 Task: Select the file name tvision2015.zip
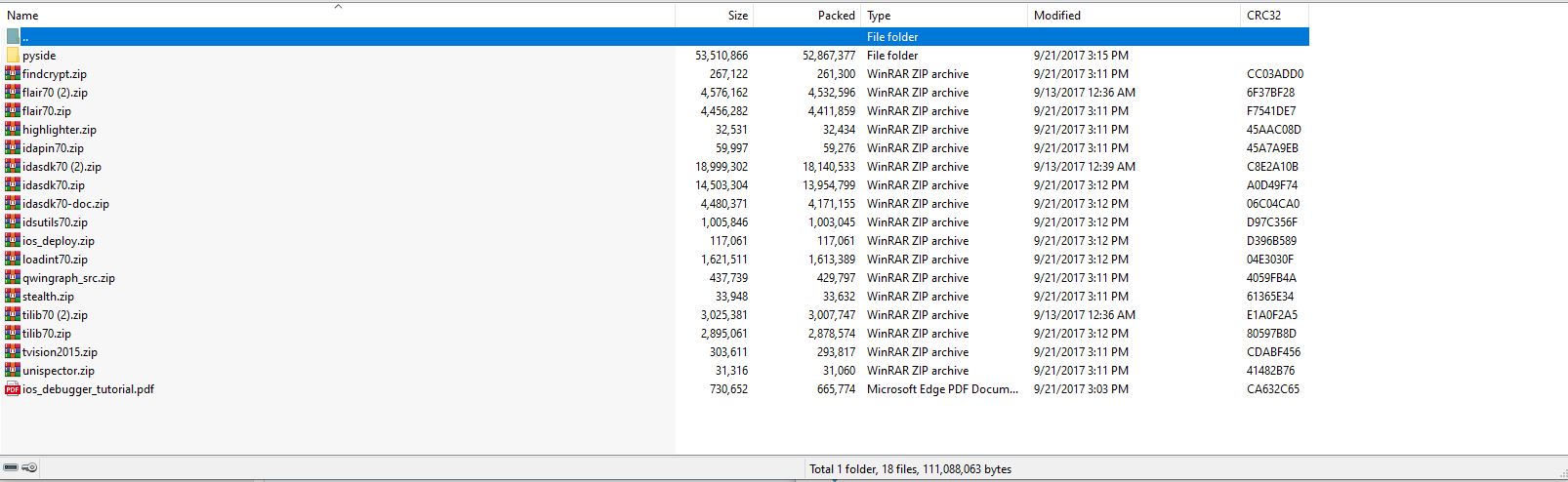pyautogui.click(x=60, y=352)
